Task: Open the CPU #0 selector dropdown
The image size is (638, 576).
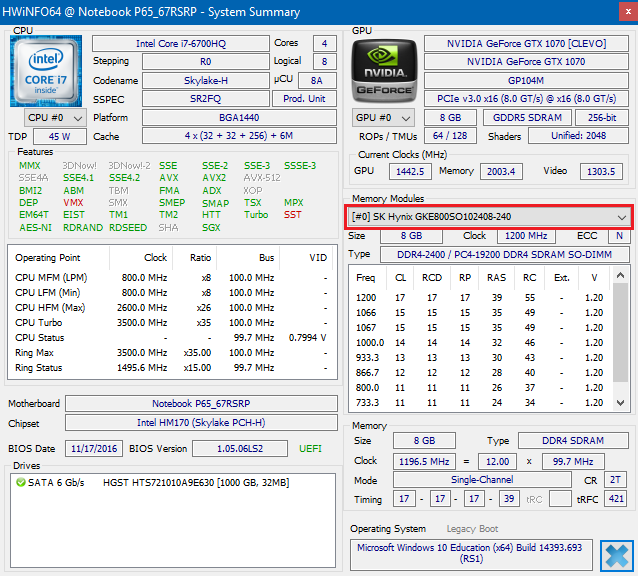Action: pos(55,118)
